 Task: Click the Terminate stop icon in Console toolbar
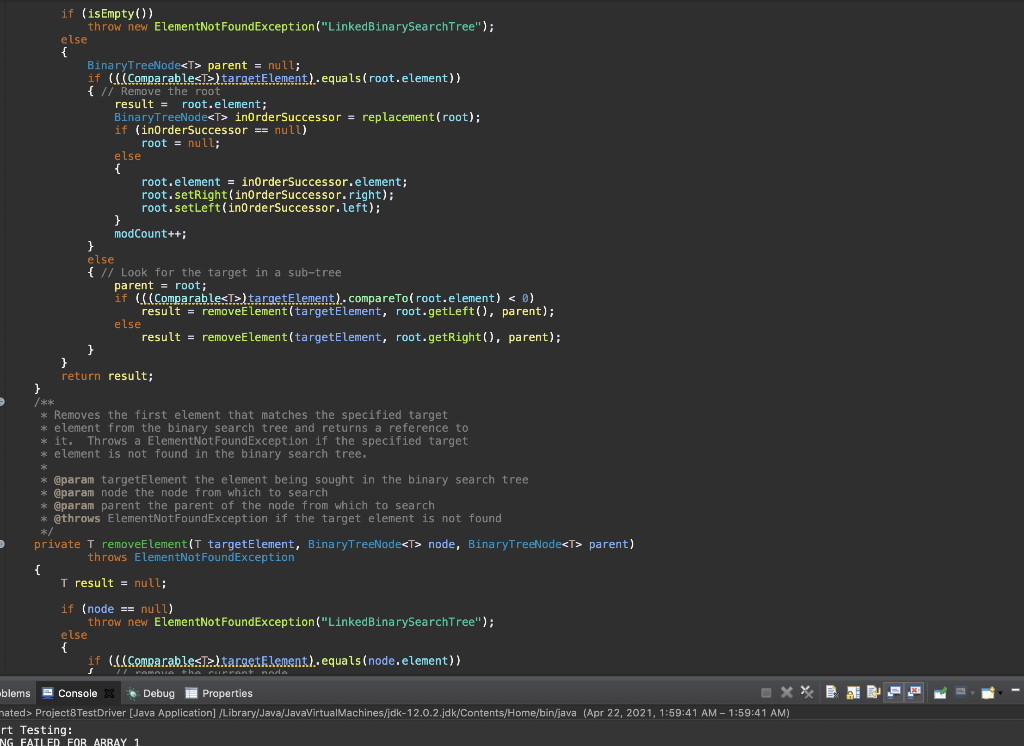pos(766,692)
